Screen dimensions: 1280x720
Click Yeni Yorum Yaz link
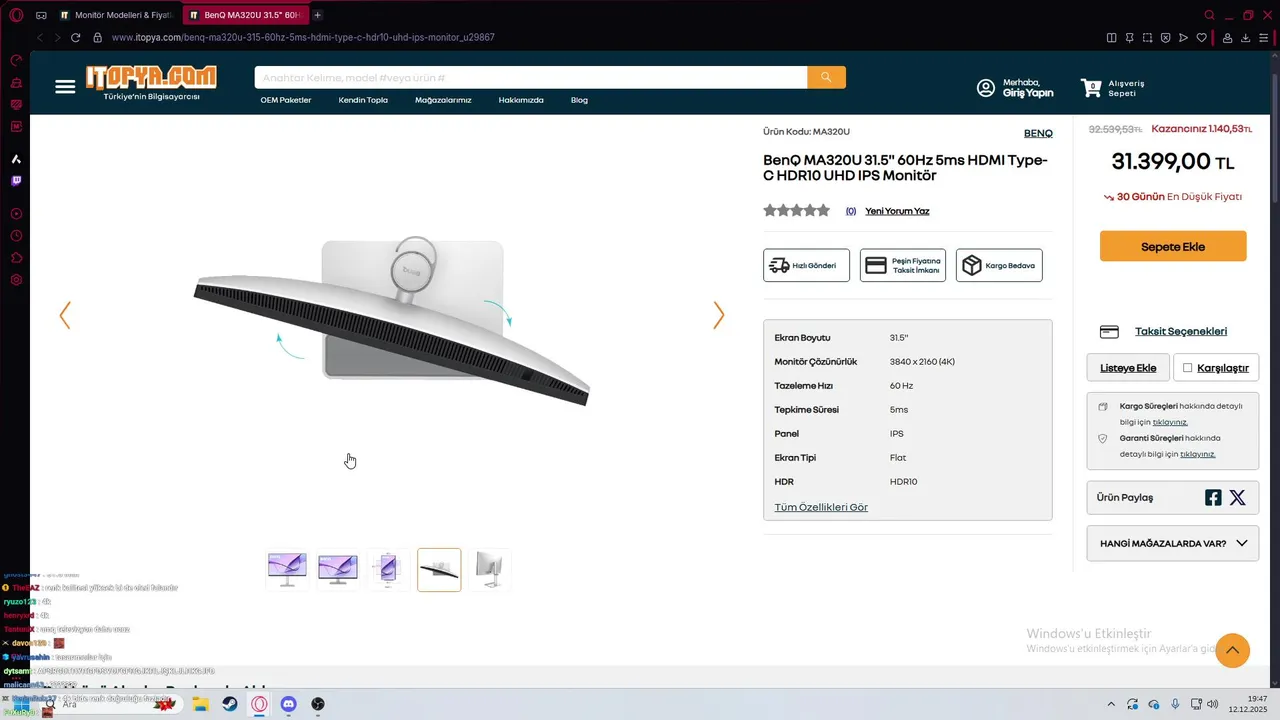[x=897, y=211]
